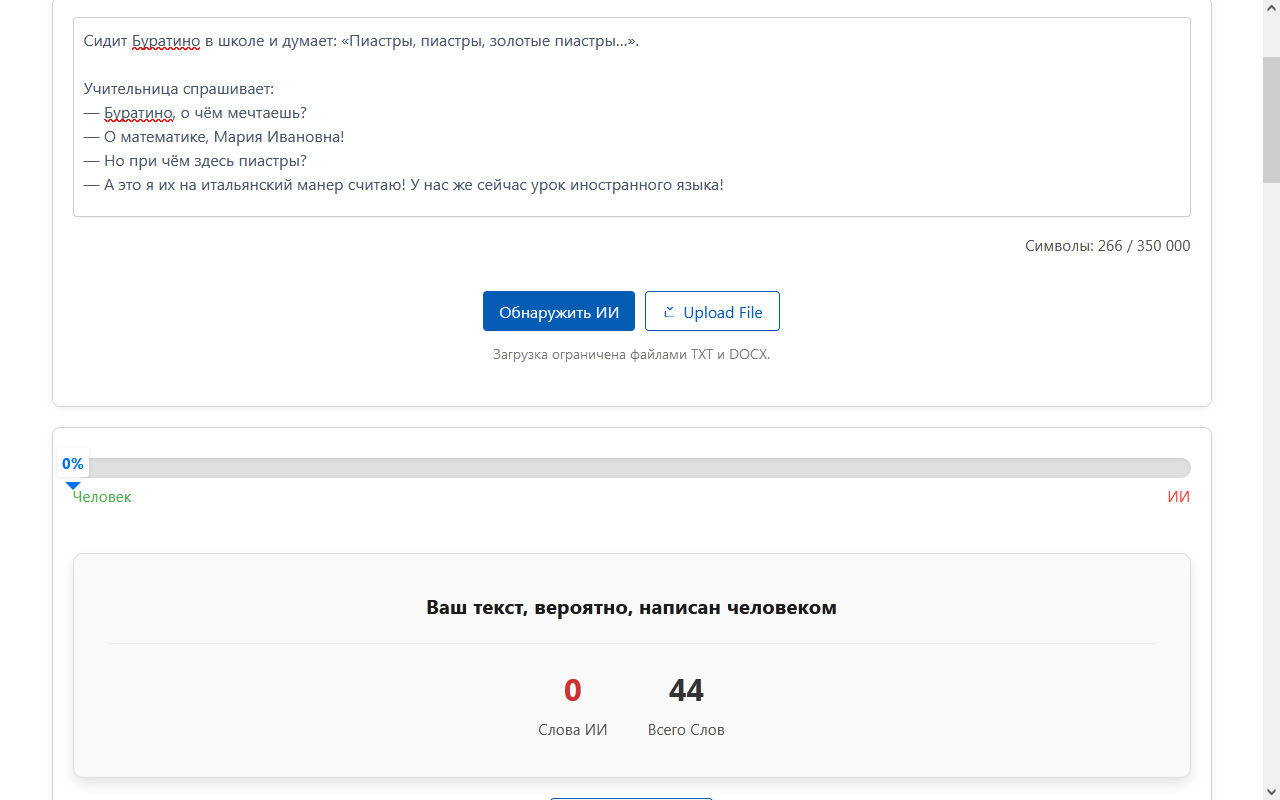Click the 44 Всего Слов count
The image size is (1280, 800).
pos(686,691)
